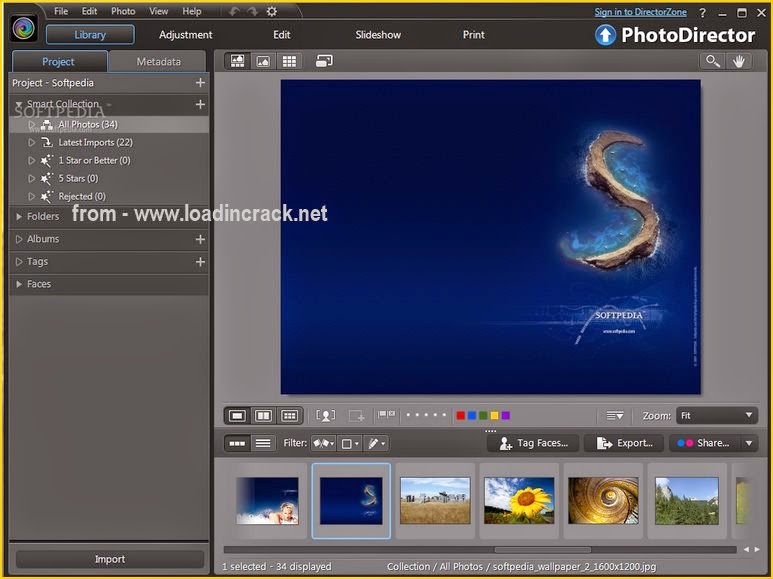Add a new project with plus icon
Screen dimensions: 773x579
[x=200, y=82]
